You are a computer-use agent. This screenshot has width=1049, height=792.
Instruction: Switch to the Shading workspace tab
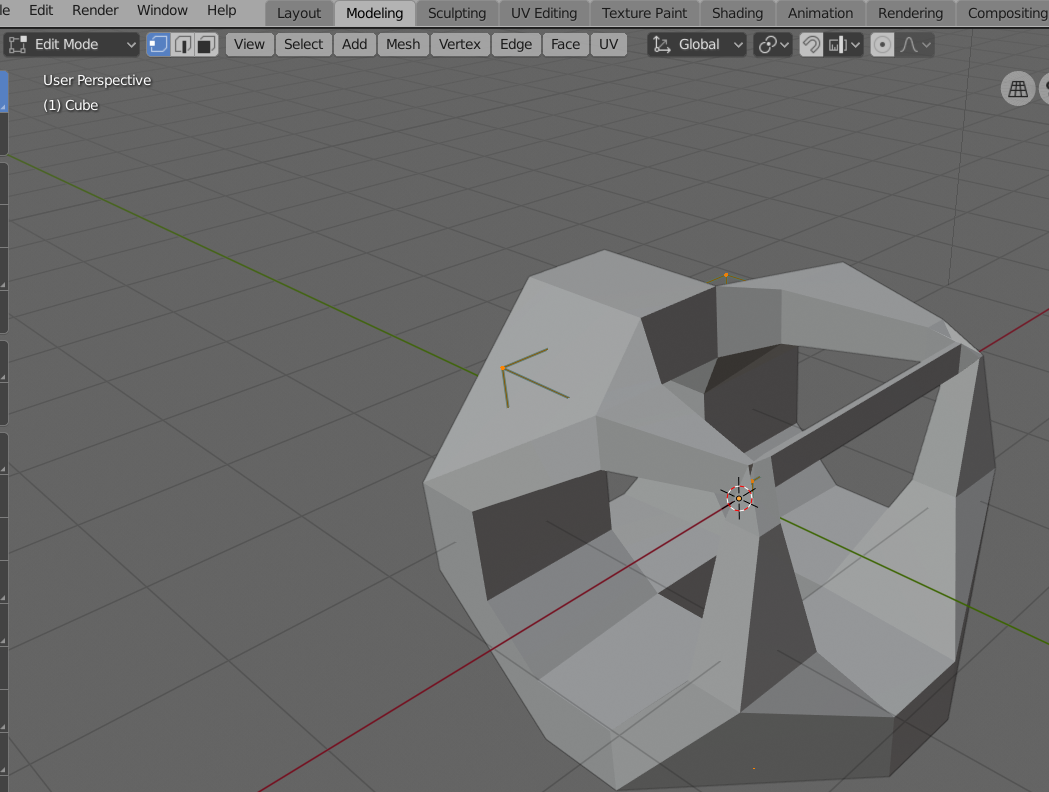tap(737, 13)
